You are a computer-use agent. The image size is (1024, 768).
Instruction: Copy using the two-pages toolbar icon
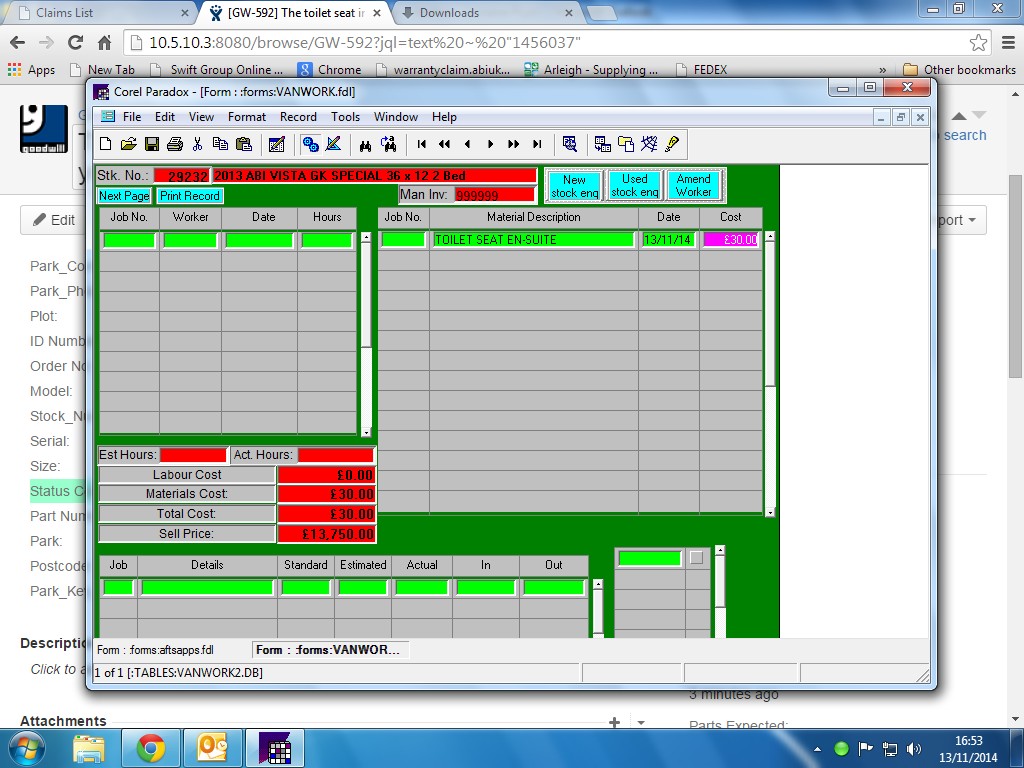tap(220, 144)
